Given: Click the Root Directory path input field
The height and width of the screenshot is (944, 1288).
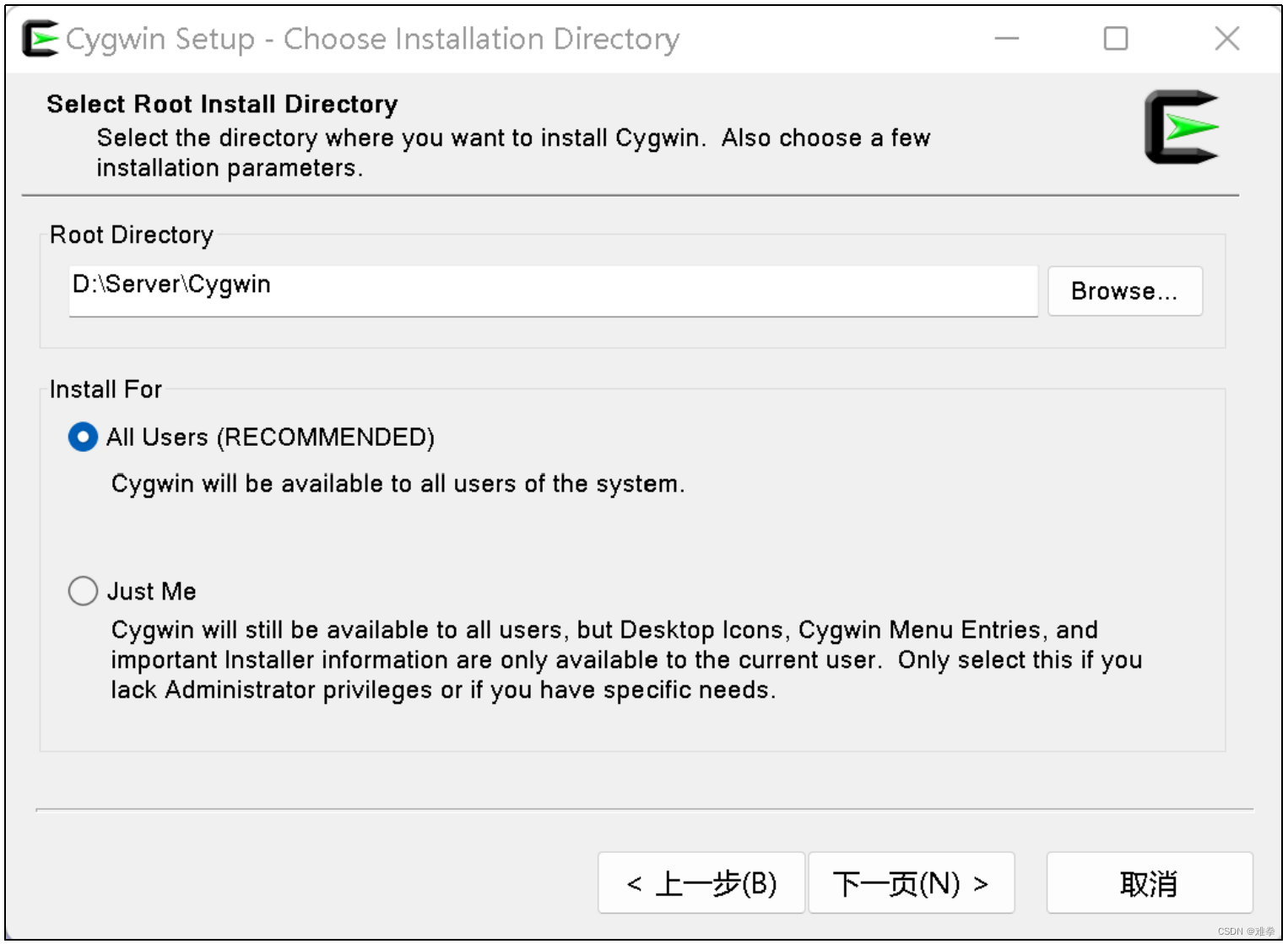Looking at the screenshot, I should pyautogui.click(x=553, y=291).
